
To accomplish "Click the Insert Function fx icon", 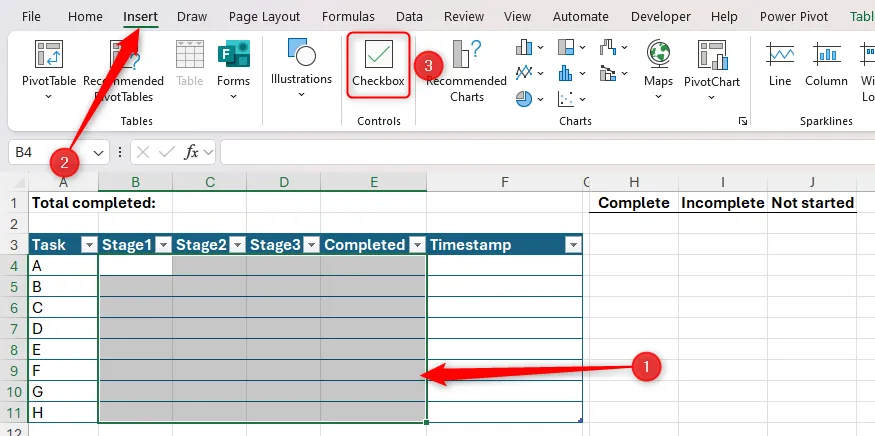I will coord(192,152).
